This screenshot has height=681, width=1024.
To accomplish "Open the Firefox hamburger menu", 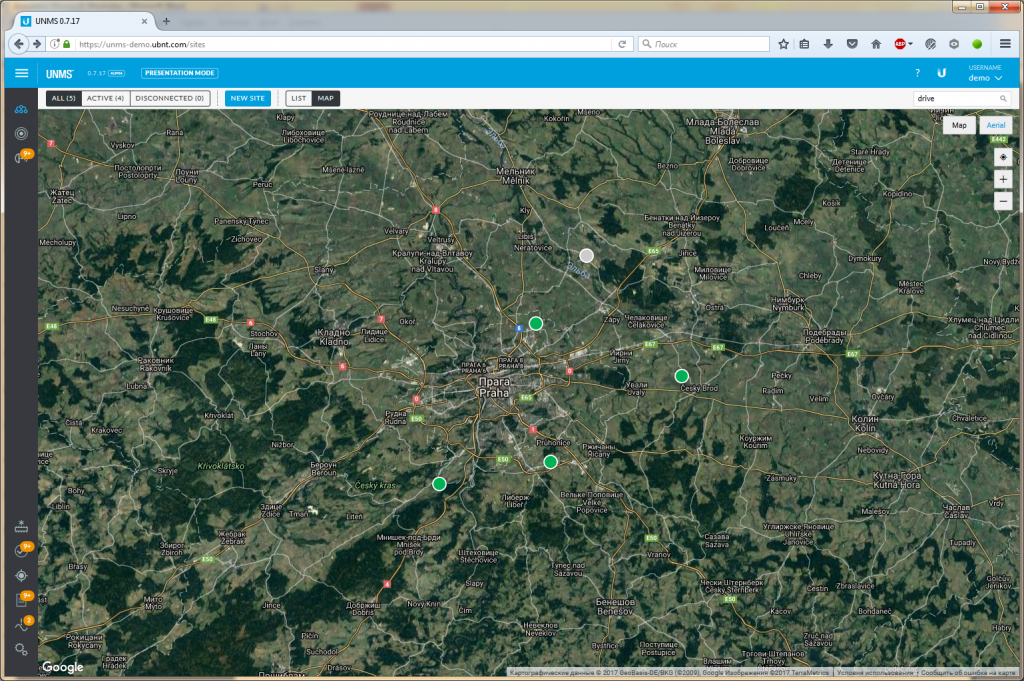I will coord(1005,44).
